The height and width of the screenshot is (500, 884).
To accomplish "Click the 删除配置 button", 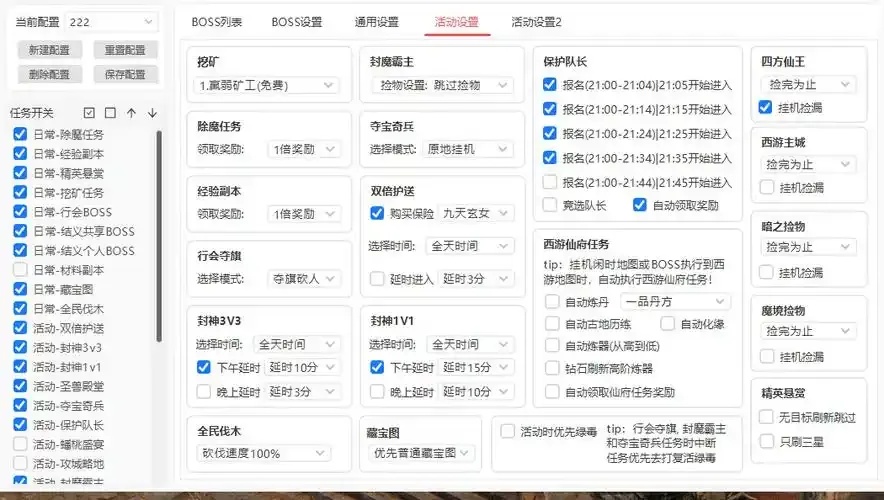I will tap(50, 74).
